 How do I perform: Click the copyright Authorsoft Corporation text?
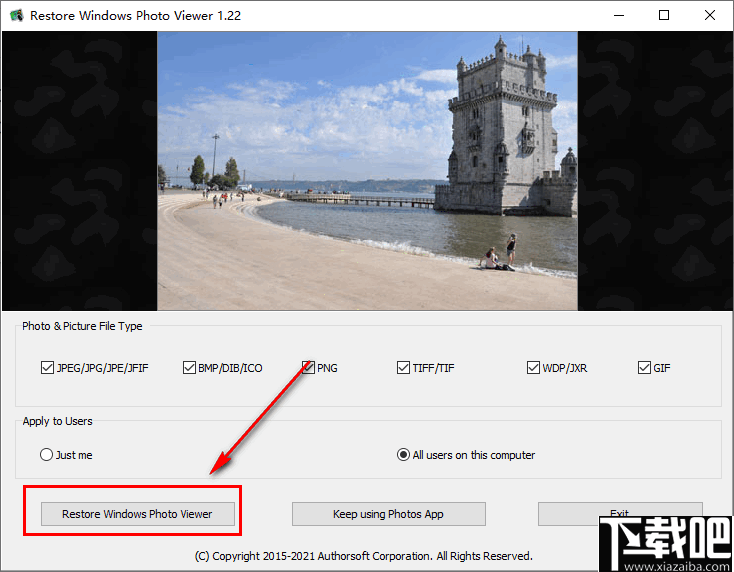[x=364, y=556]
